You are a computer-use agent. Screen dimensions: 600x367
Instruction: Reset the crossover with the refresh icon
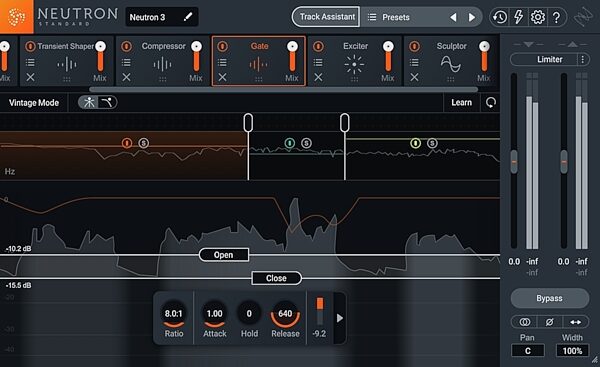tap(491, 103)
